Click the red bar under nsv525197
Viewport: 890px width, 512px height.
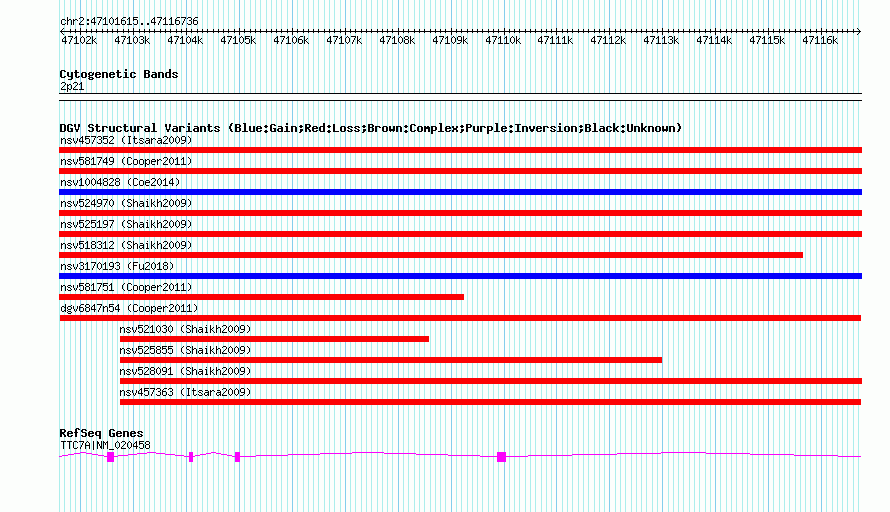pyautogui.click(x=460, y=234)
